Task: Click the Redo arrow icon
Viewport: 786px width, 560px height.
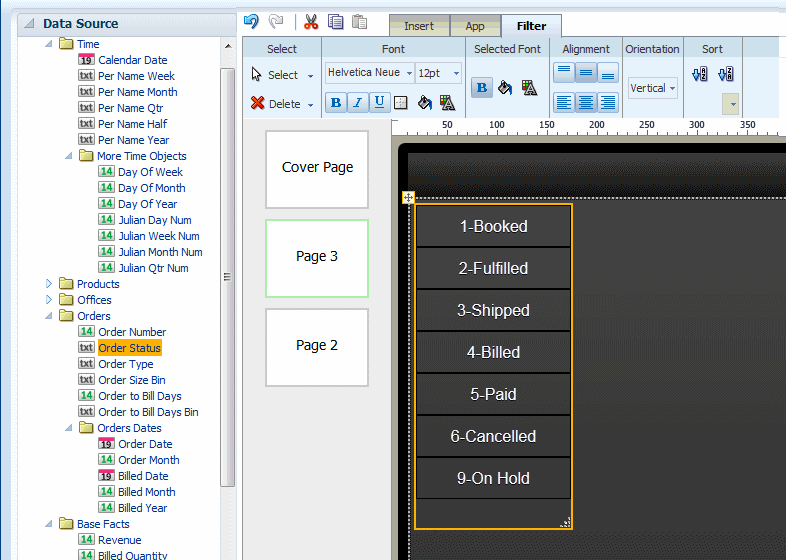Action: [x=276, y=22]
